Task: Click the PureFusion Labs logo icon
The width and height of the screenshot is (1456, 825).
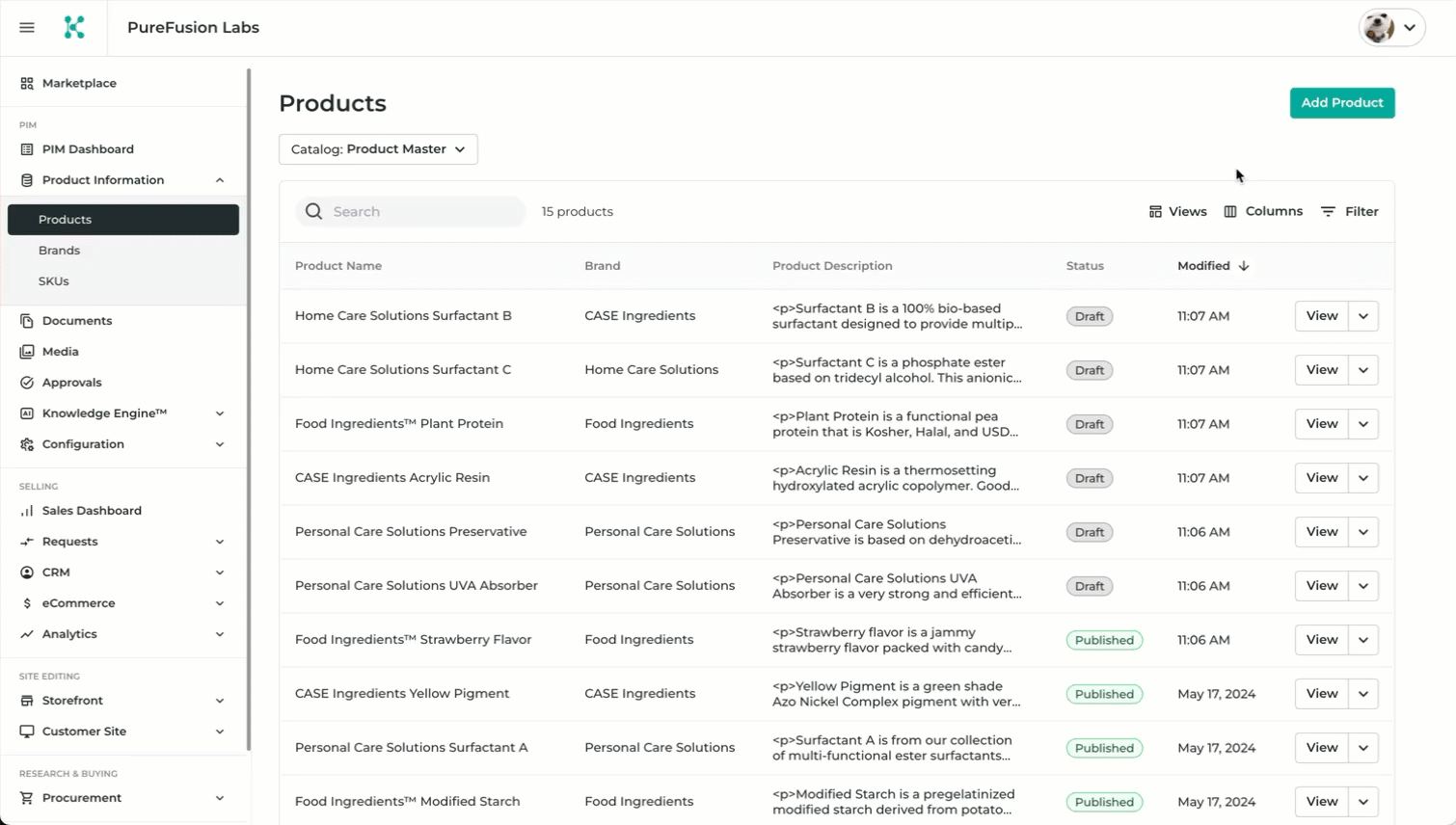Action: coord(74,28)
